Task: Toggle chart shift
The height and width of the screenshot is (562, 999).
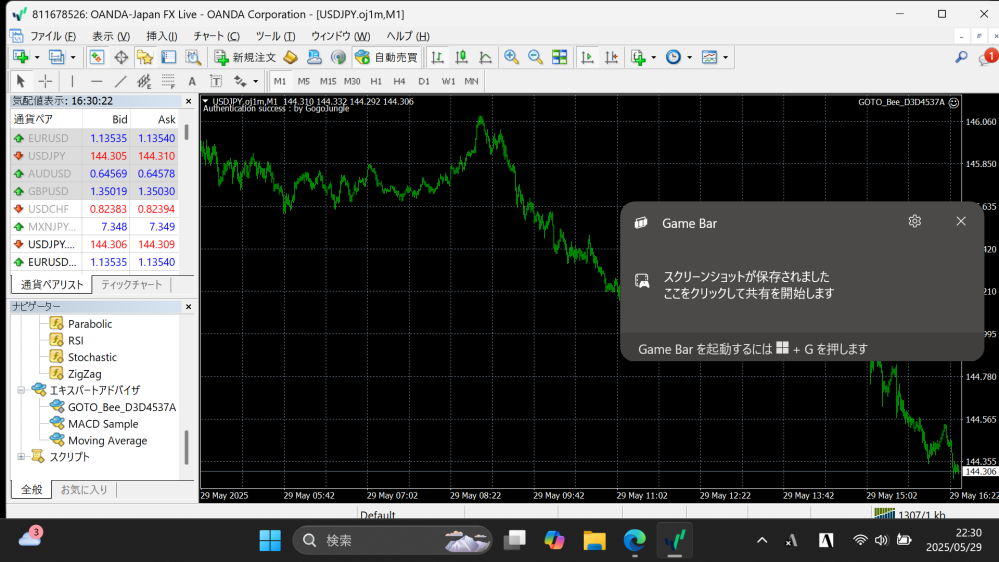Action: [x=611, y=57]
